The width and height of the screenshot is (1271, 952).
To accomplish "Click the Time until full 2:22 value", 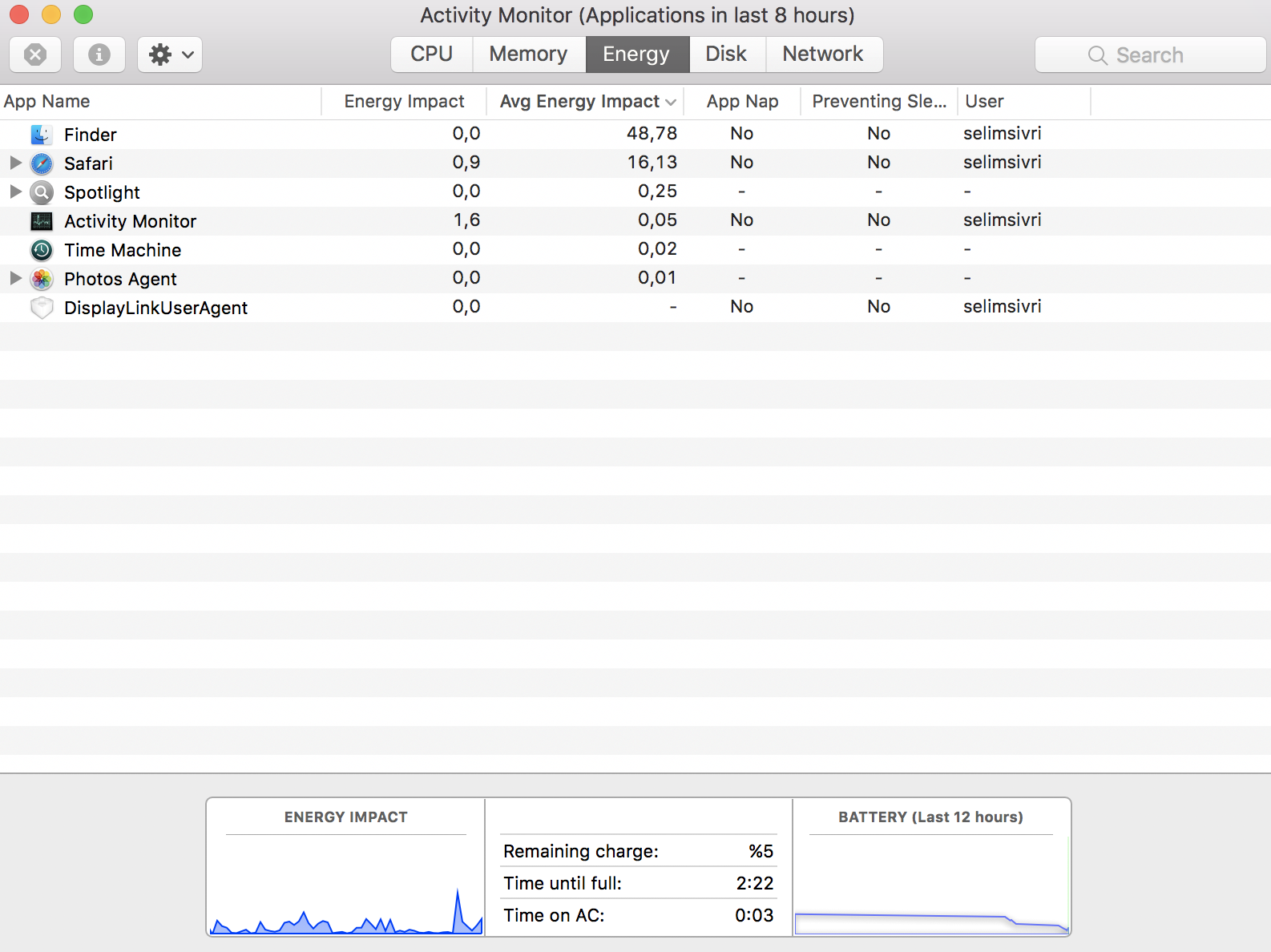I will [x=755, y=883].
